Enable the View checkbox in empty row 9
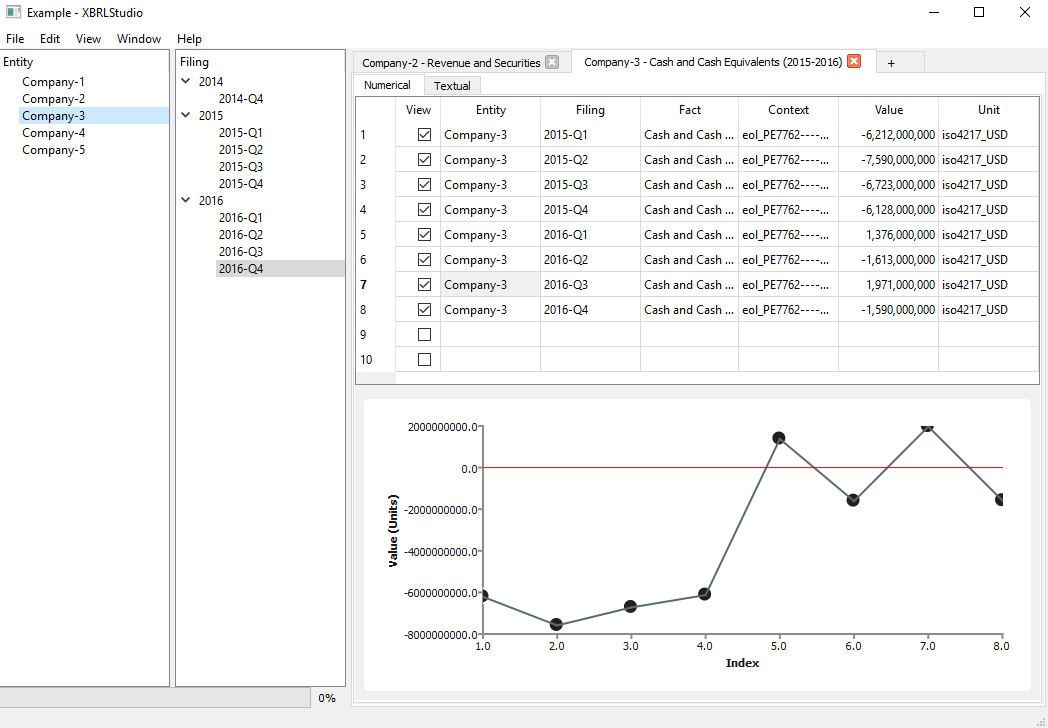1048x728 pixels. [424, 334]
